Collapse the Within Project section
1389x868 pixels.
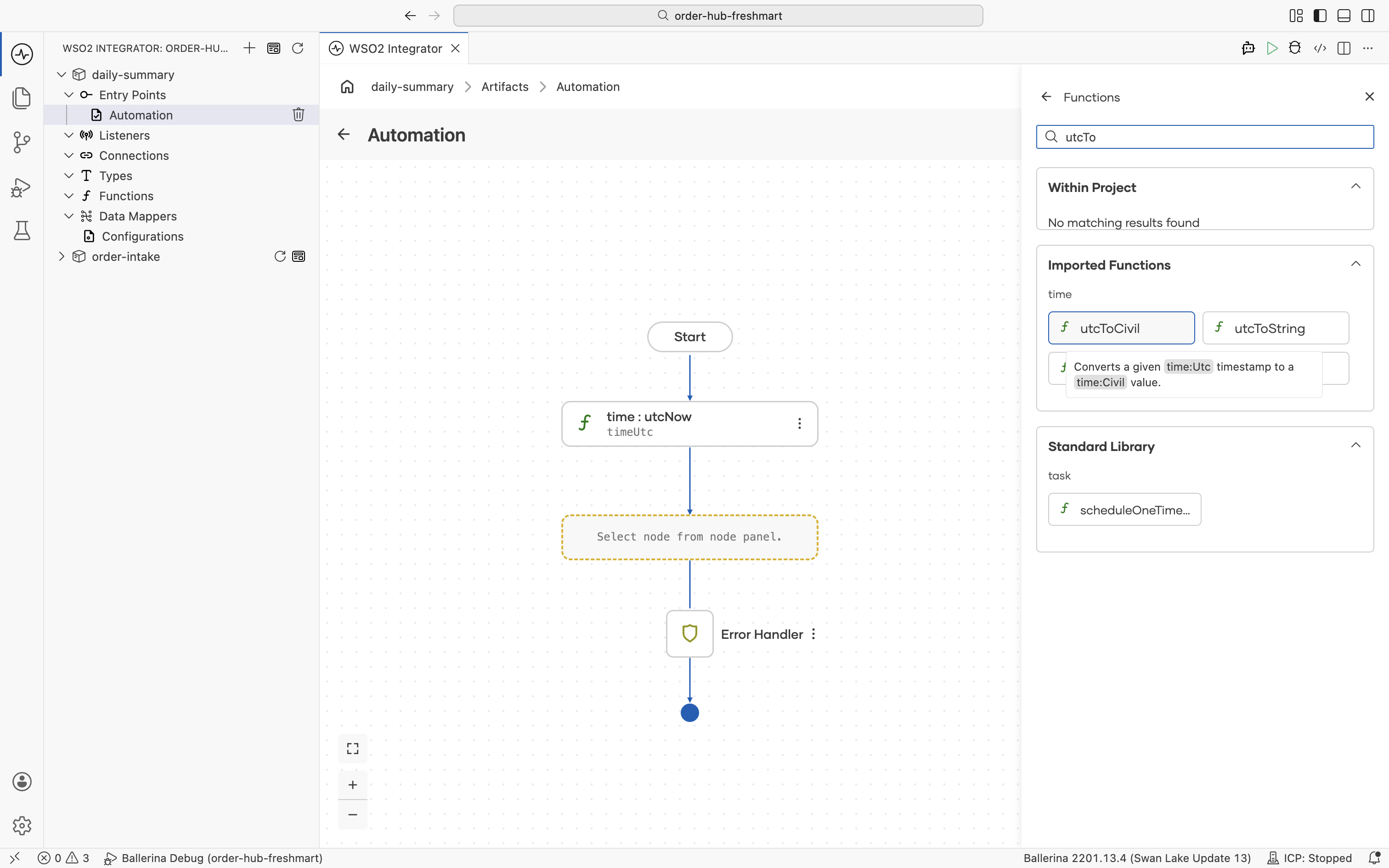(1355, 186)
